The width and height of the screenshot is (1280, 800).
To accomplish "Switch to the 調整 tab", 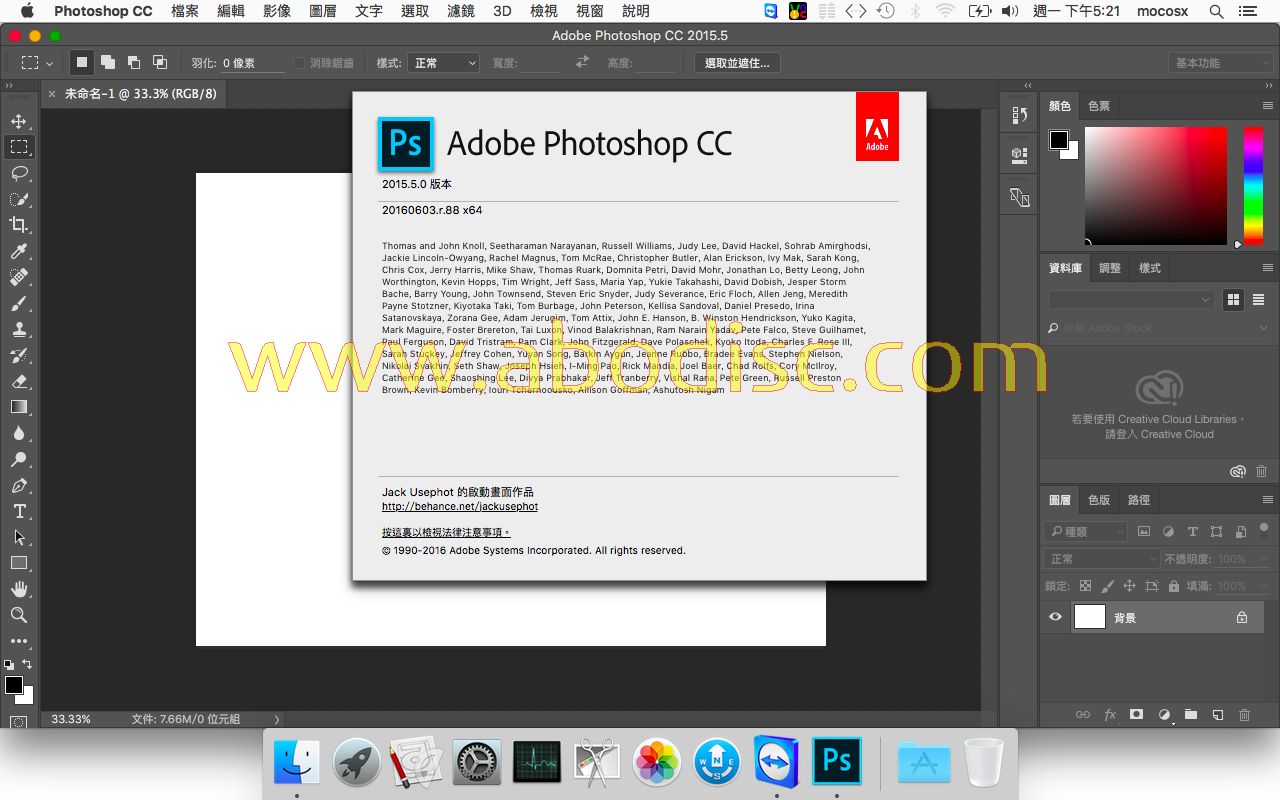I will [1110, 268].
